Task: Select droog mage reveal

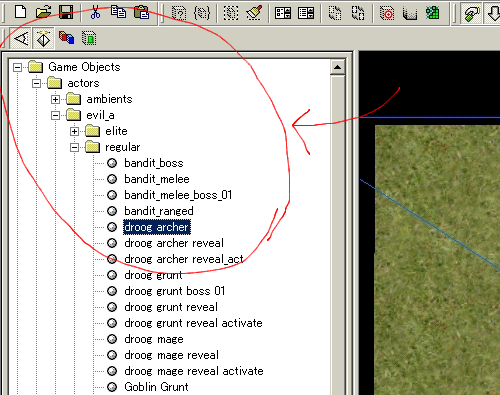Action: [x=171, y=355]
